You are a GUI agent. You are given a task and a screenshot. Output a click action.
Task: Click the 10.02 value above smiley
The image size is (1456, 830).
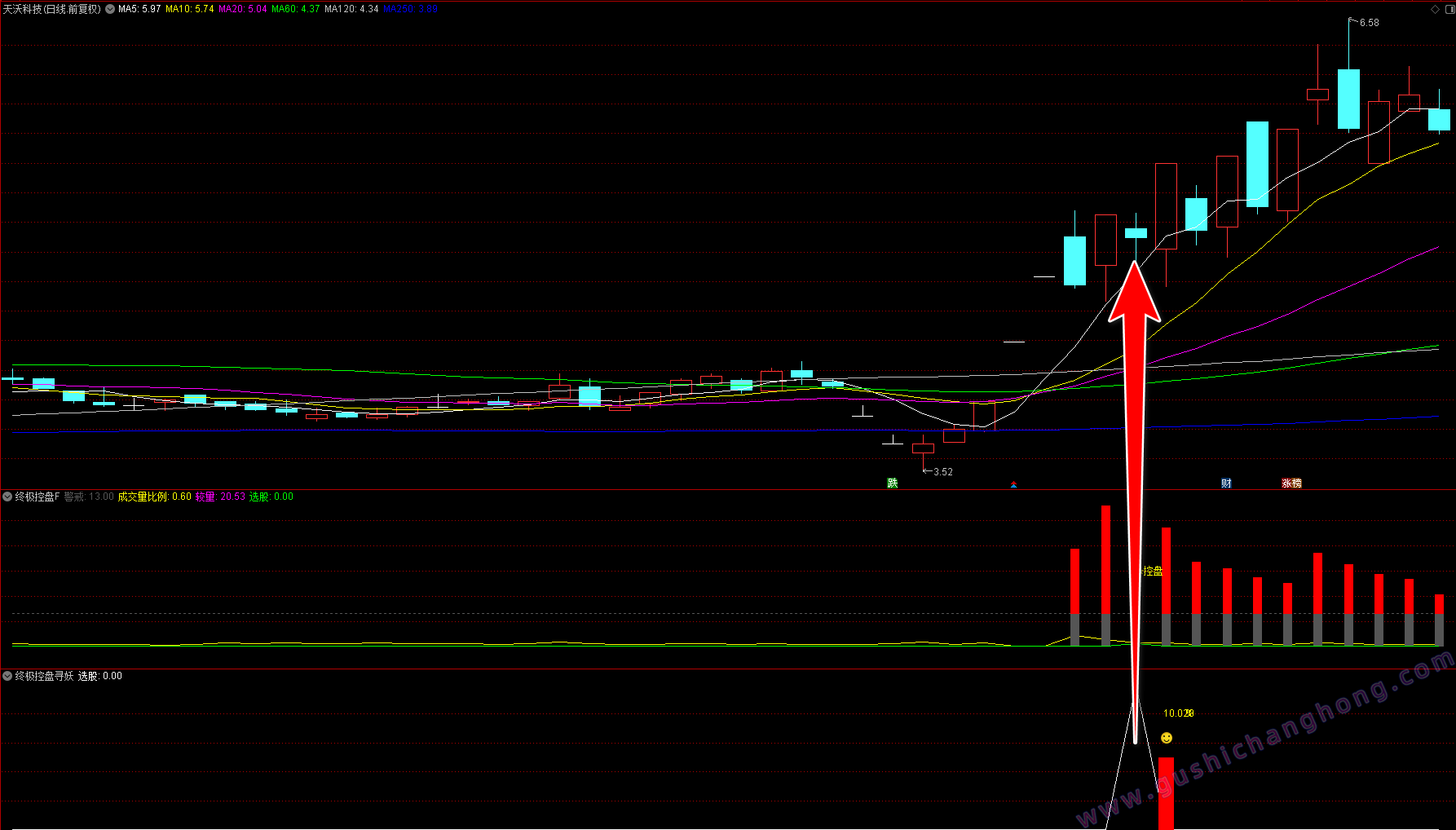(1178, 713)
